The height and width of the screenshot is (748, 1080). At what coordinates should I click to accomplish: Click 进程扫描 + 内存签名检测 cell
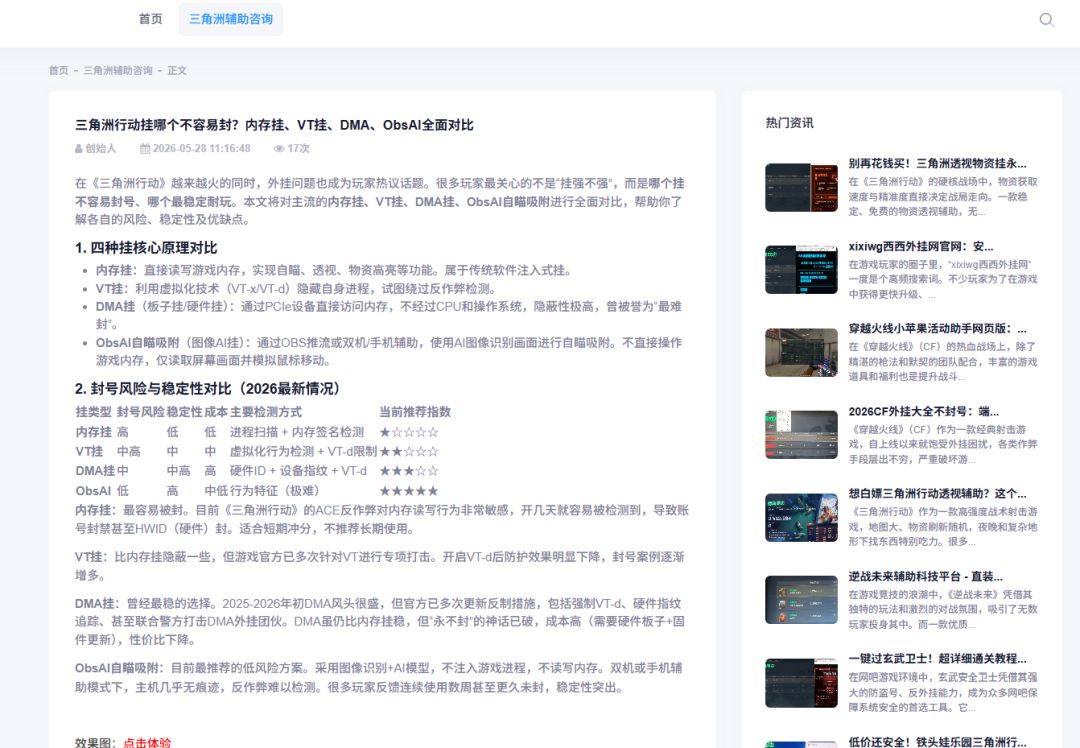click(x=297, y=432)
